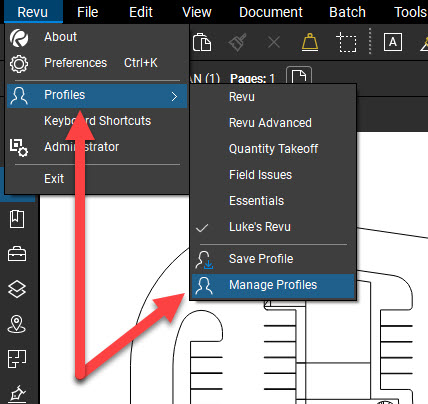Switch to the Essentials profile
Screen dimensions: 428x404
(x=273, y=201)
